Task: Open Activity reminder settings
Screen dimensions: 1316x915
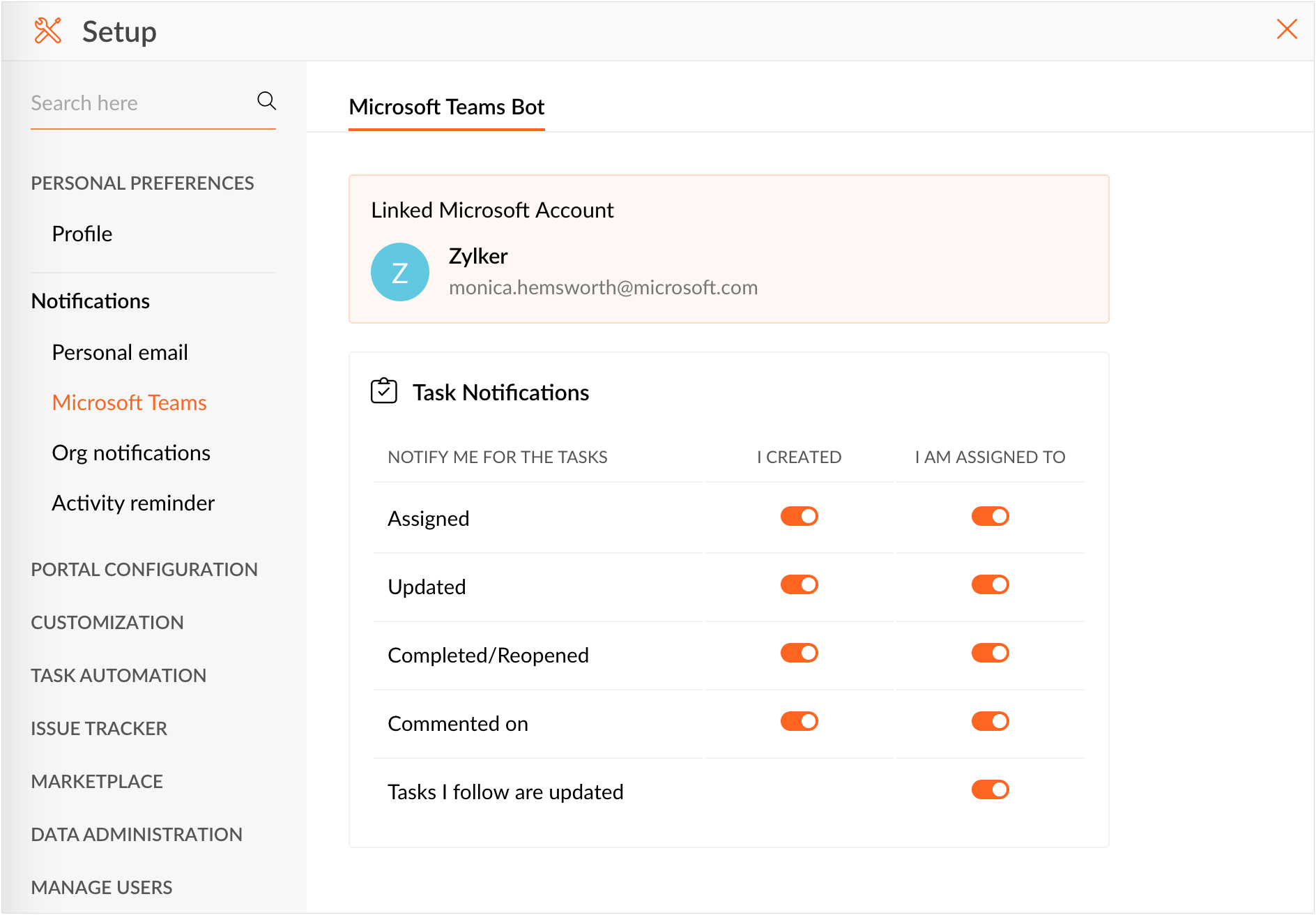Action: click(x=133, y=503)
